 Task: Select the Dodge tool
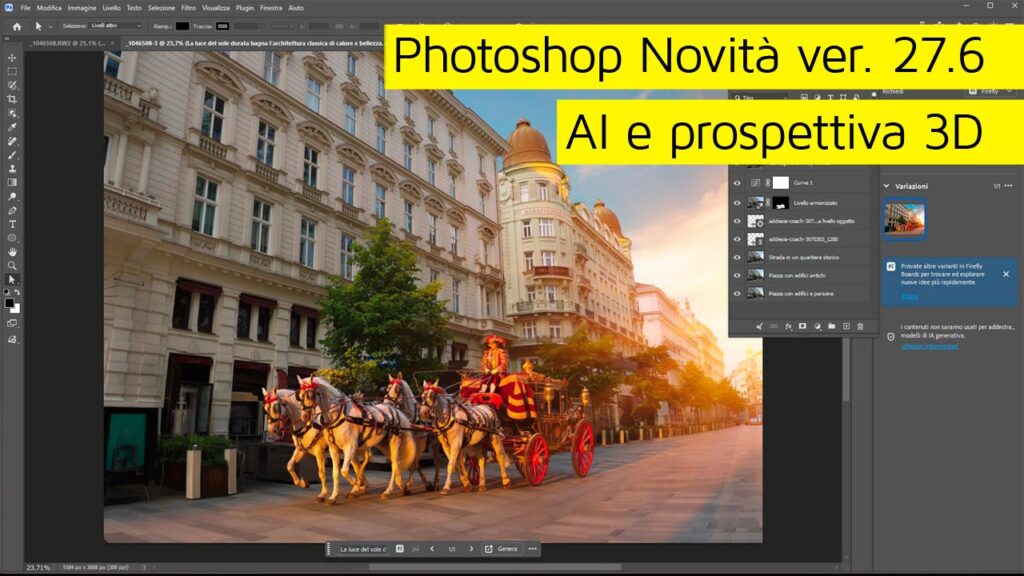click(x=12, y=197)
